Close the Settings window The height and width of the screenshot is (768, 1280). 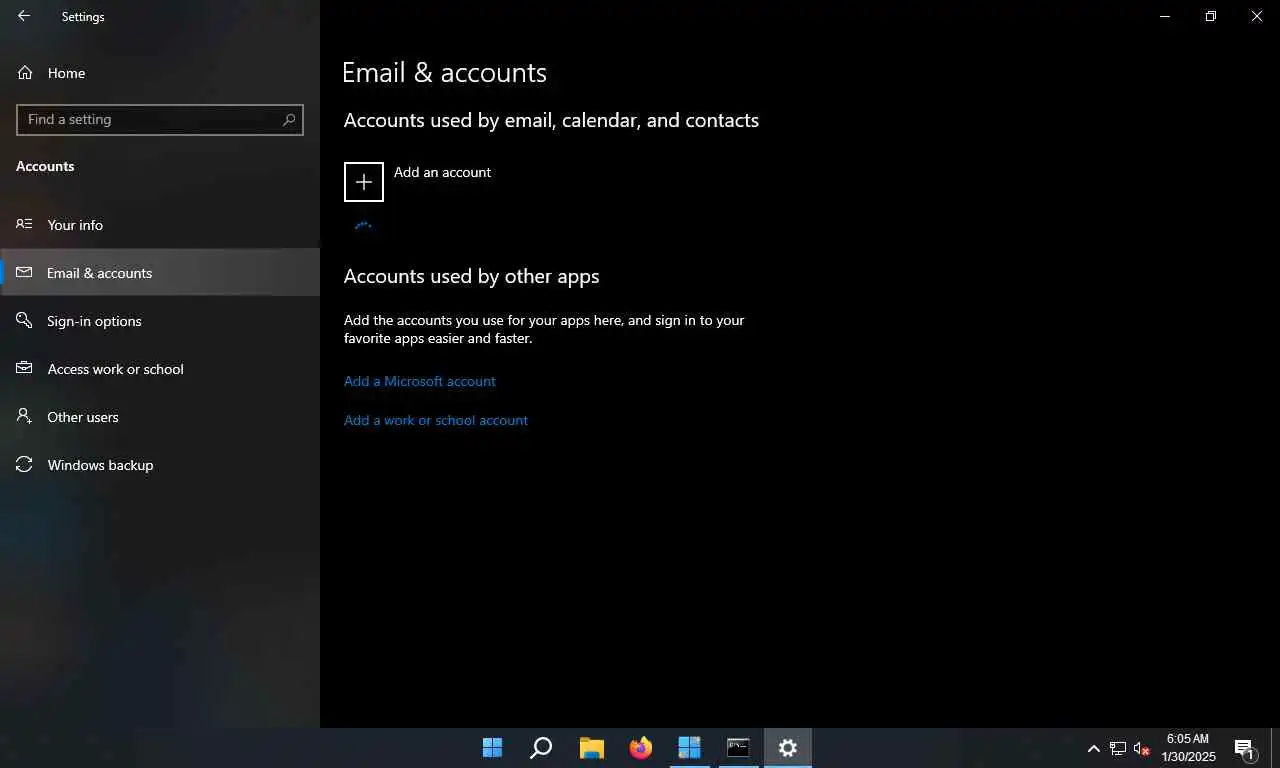coord(1257,16)
